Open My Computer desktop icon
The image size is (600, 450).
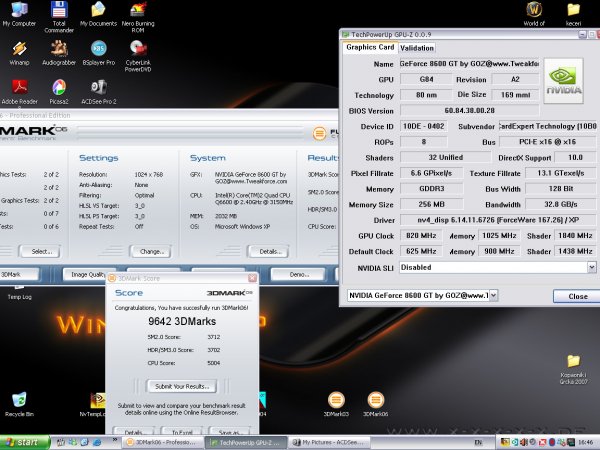pyautogui.click(x=19, y=14)
